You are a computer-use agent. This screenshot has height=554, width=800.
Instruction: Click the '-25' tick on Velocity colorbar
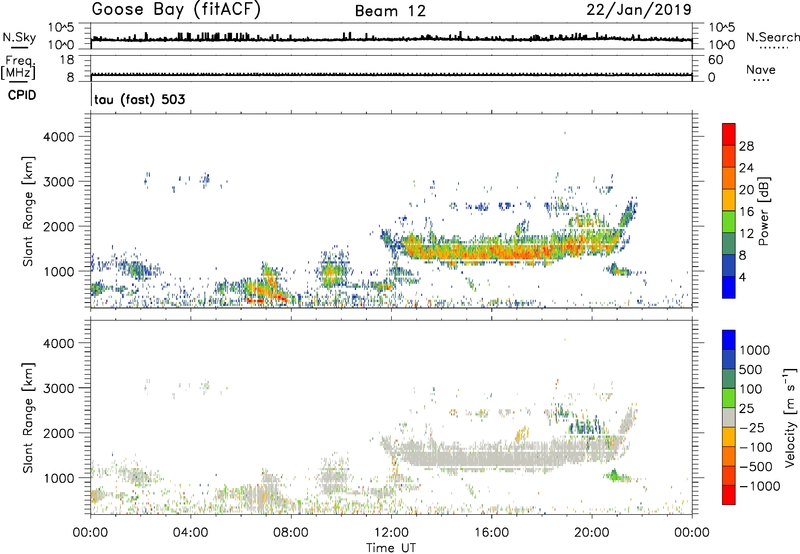[x=752, y=427]
